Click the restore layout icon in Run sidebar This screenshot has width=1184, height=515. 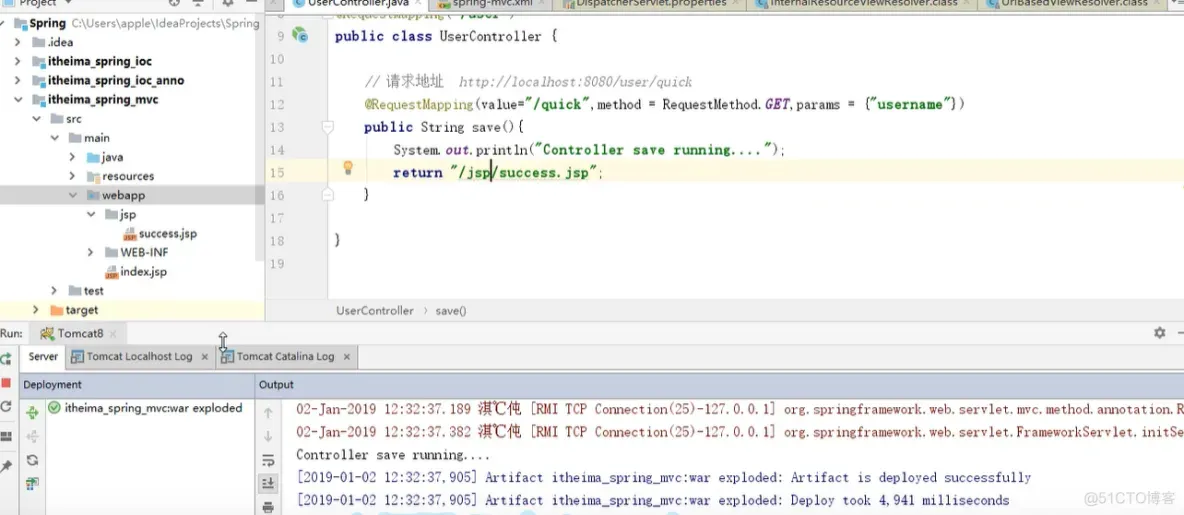6,436
